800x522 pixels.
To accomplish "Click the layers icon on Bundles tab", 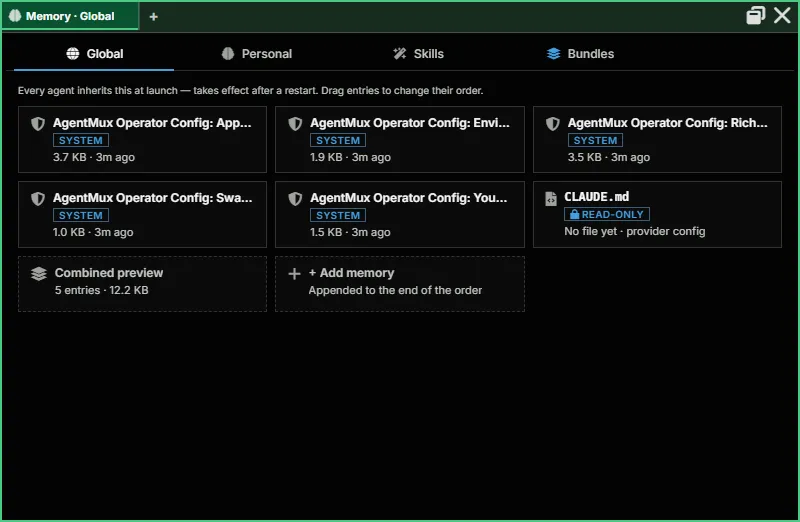I will (554, 54).
